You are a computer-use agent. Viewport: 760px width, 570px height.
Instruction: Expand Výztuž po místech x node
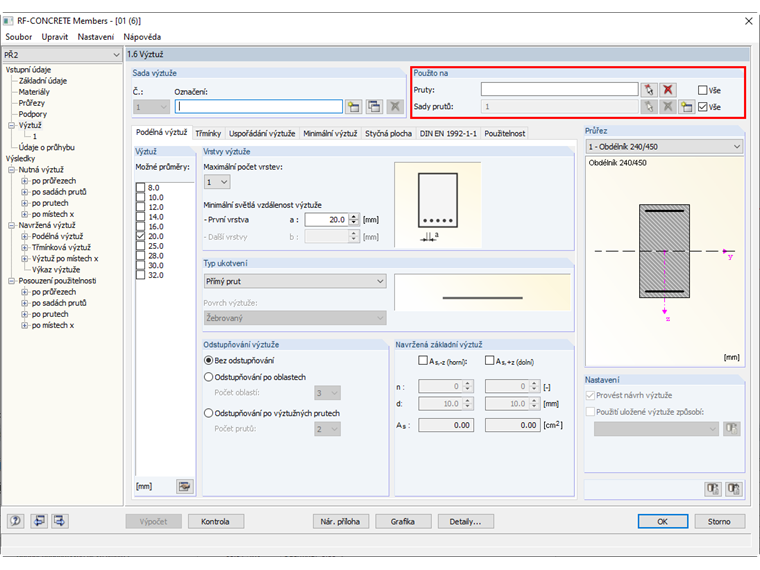(x=24, y=259)
